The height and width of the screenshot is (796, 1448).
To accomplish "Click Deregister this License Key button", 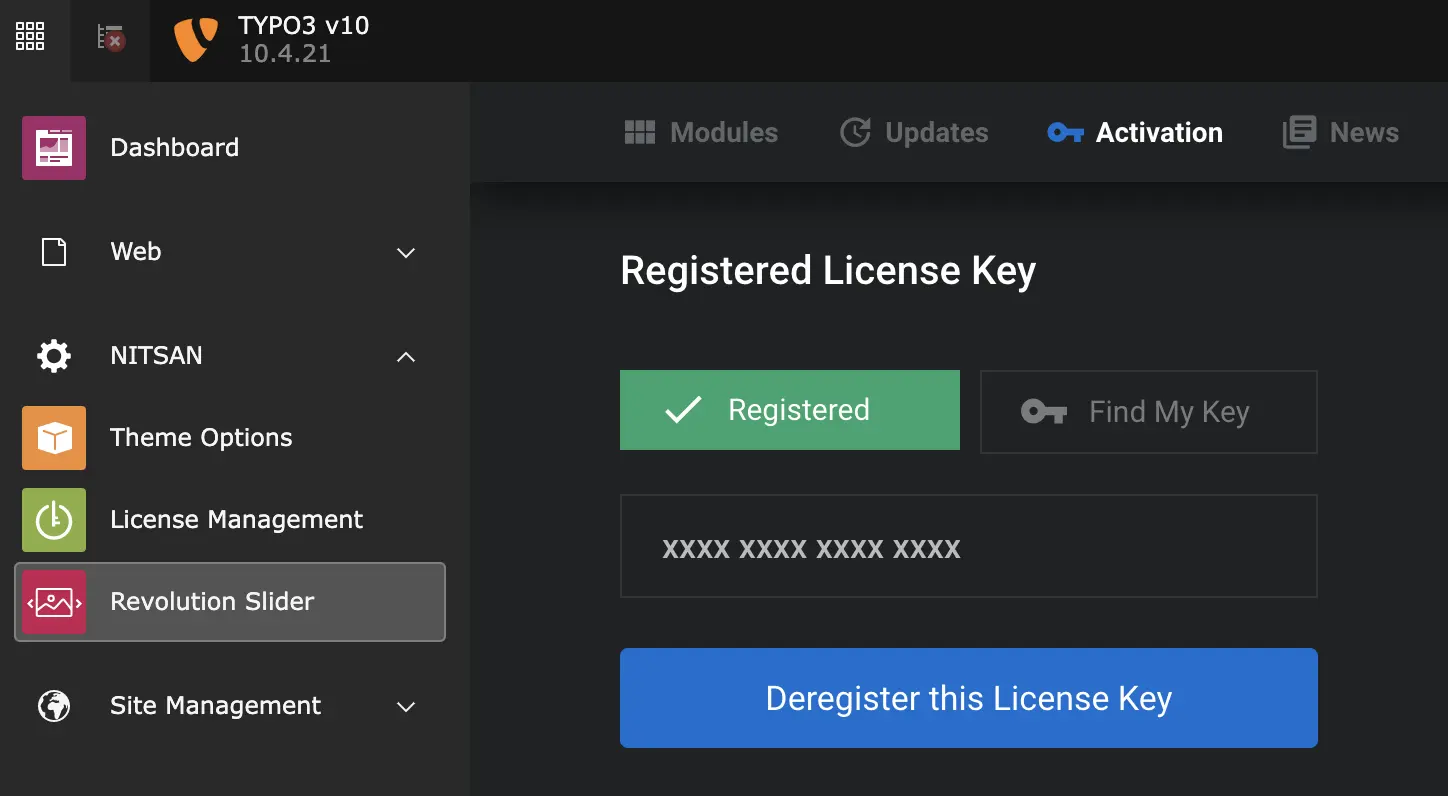I will click(x=969, y=698).
